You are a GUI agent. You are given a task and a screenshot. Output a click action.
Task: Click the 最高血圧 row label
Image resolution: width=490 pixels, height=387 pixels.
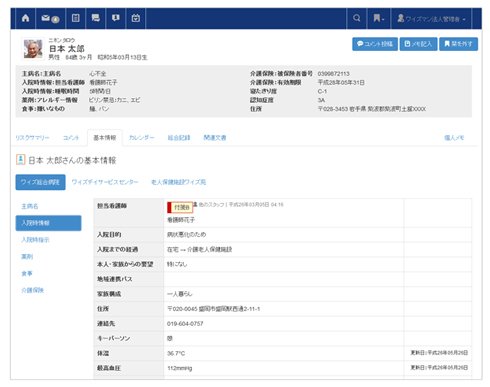pos(109,368)
